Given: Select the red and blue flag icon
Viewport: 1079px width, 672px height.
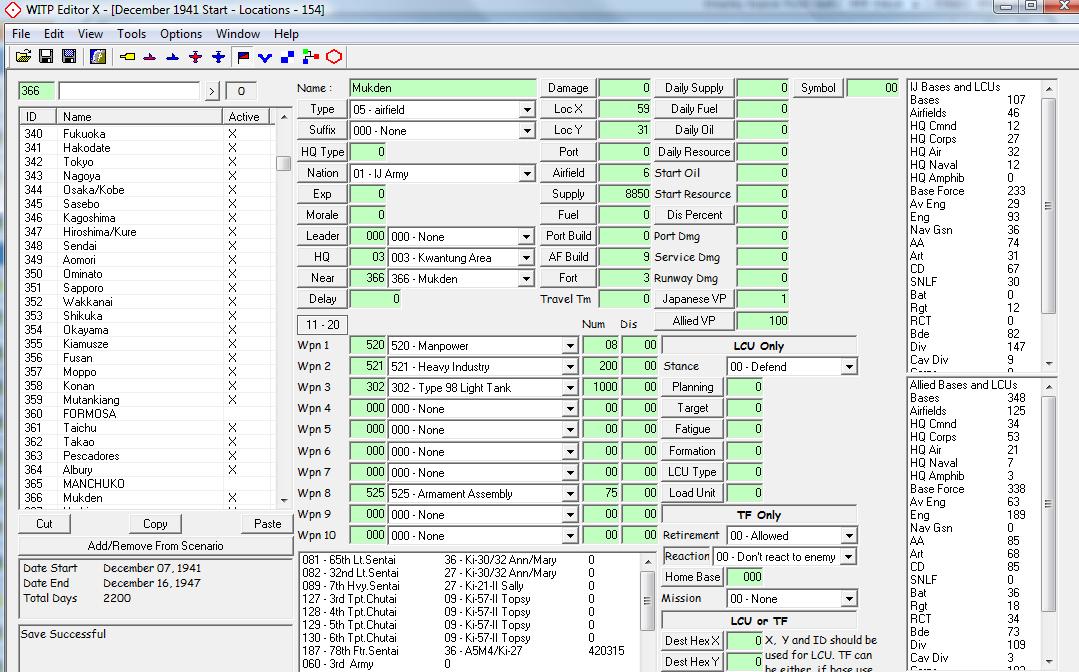Looking at the screenshot, I should (x=243, y=57).
